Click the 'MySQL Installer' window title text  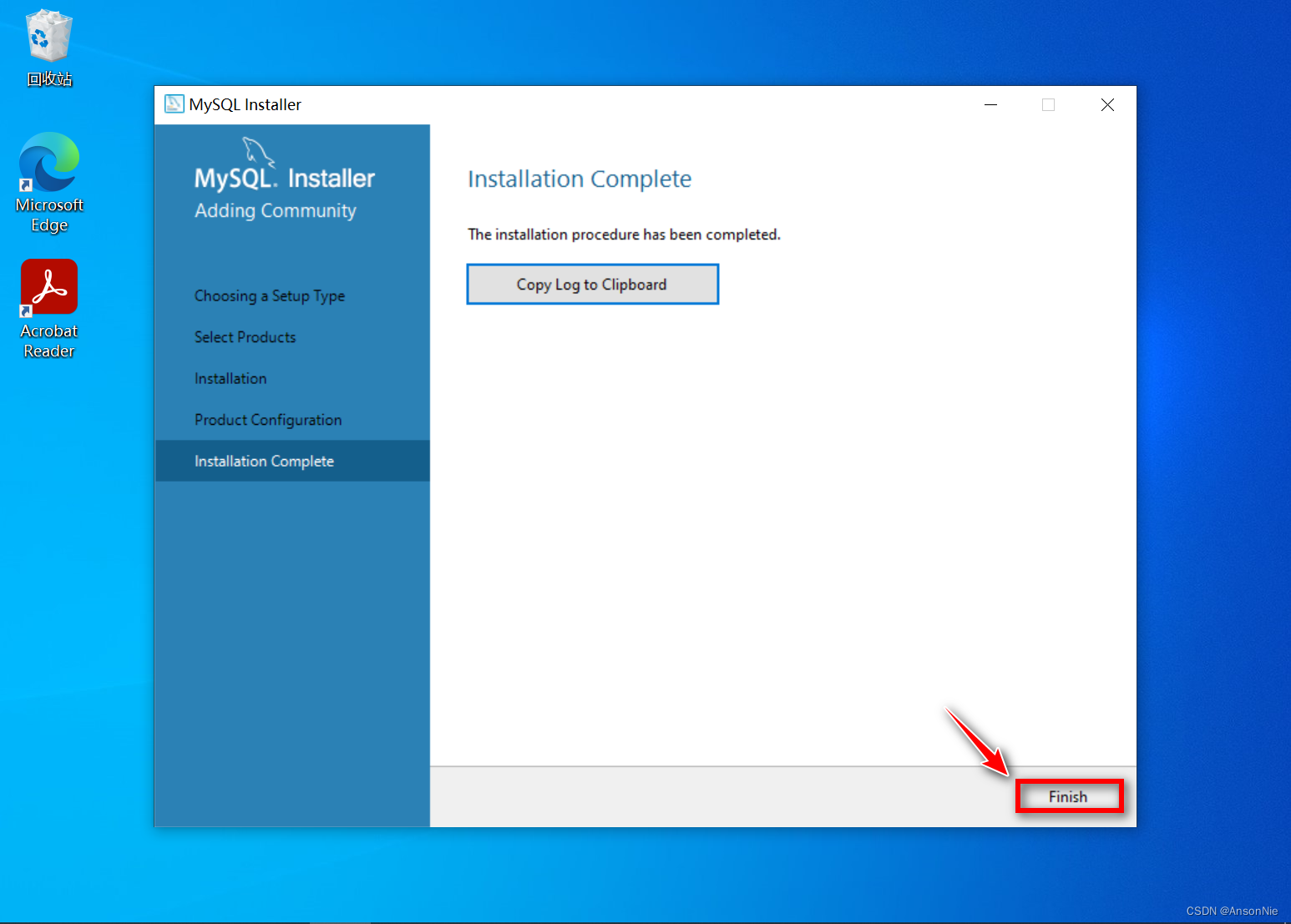click(x=245, y=104)
